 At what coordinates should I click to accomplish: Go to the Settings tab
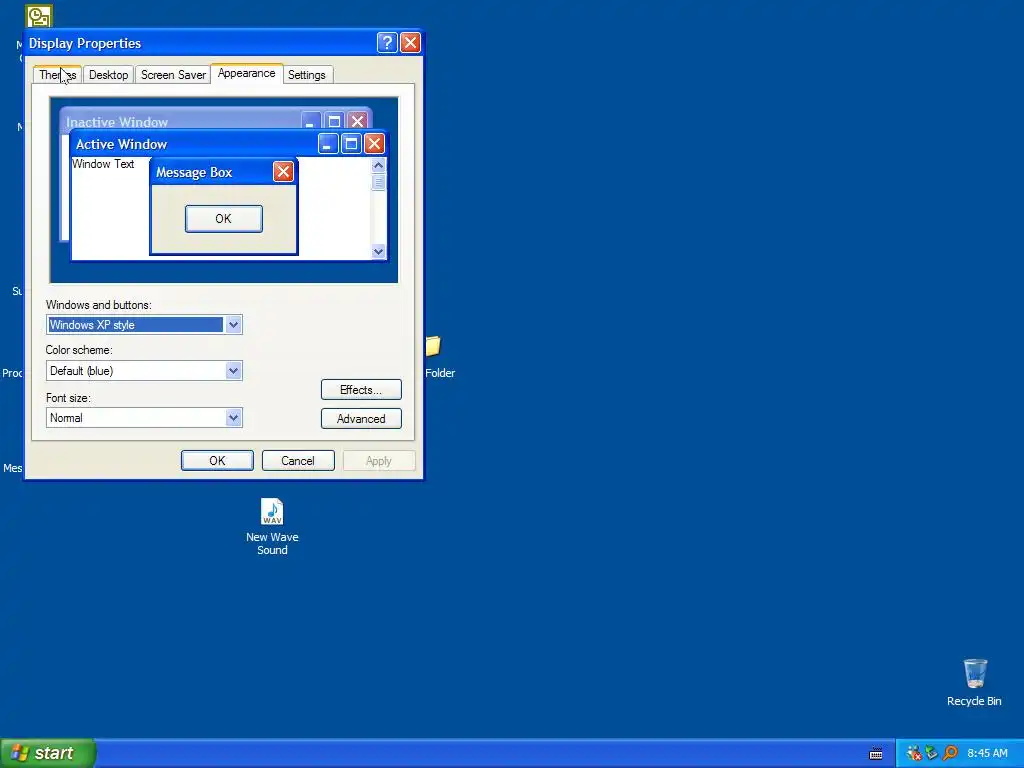coord(306,74)
